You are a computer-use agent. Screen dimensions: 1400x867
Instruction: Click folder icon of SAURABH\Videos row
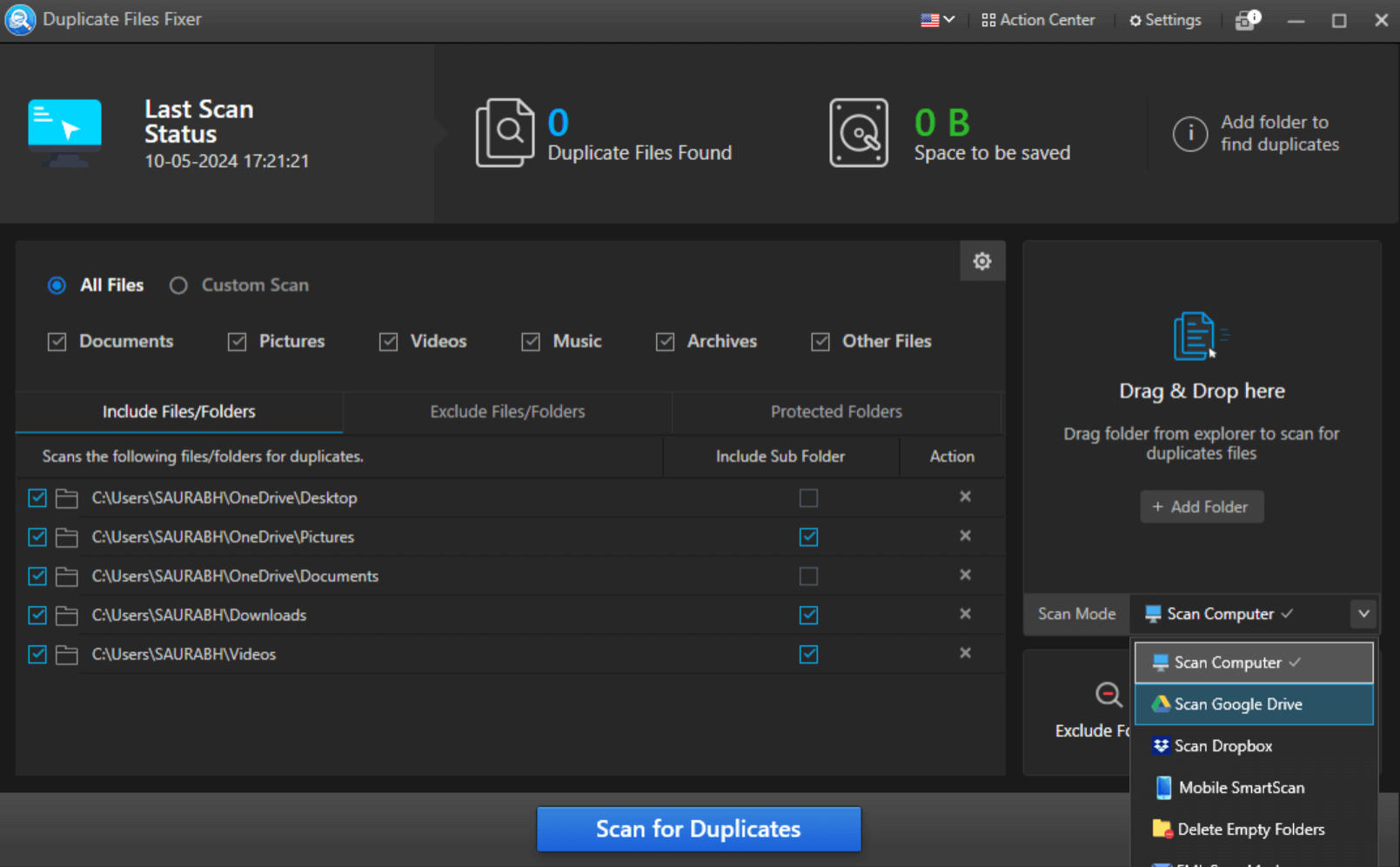pyautogui.click(x=67, y=655)
